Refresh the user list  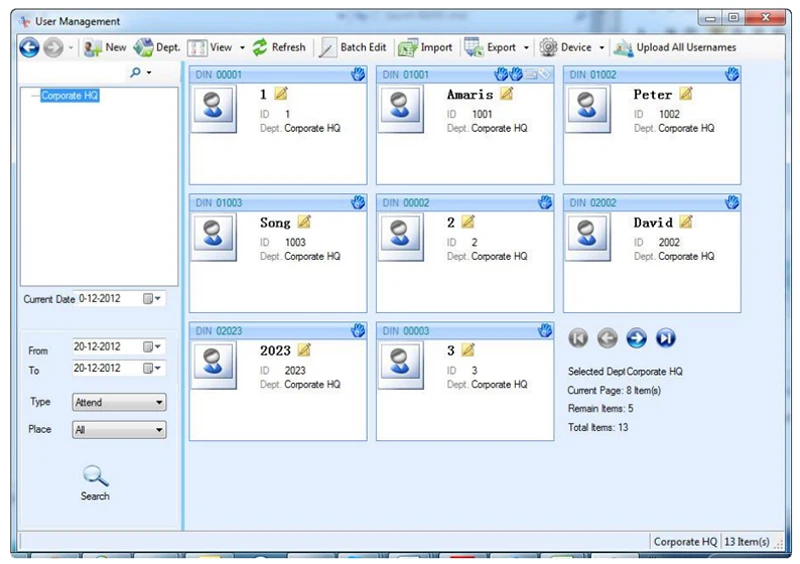click(279, 47)
